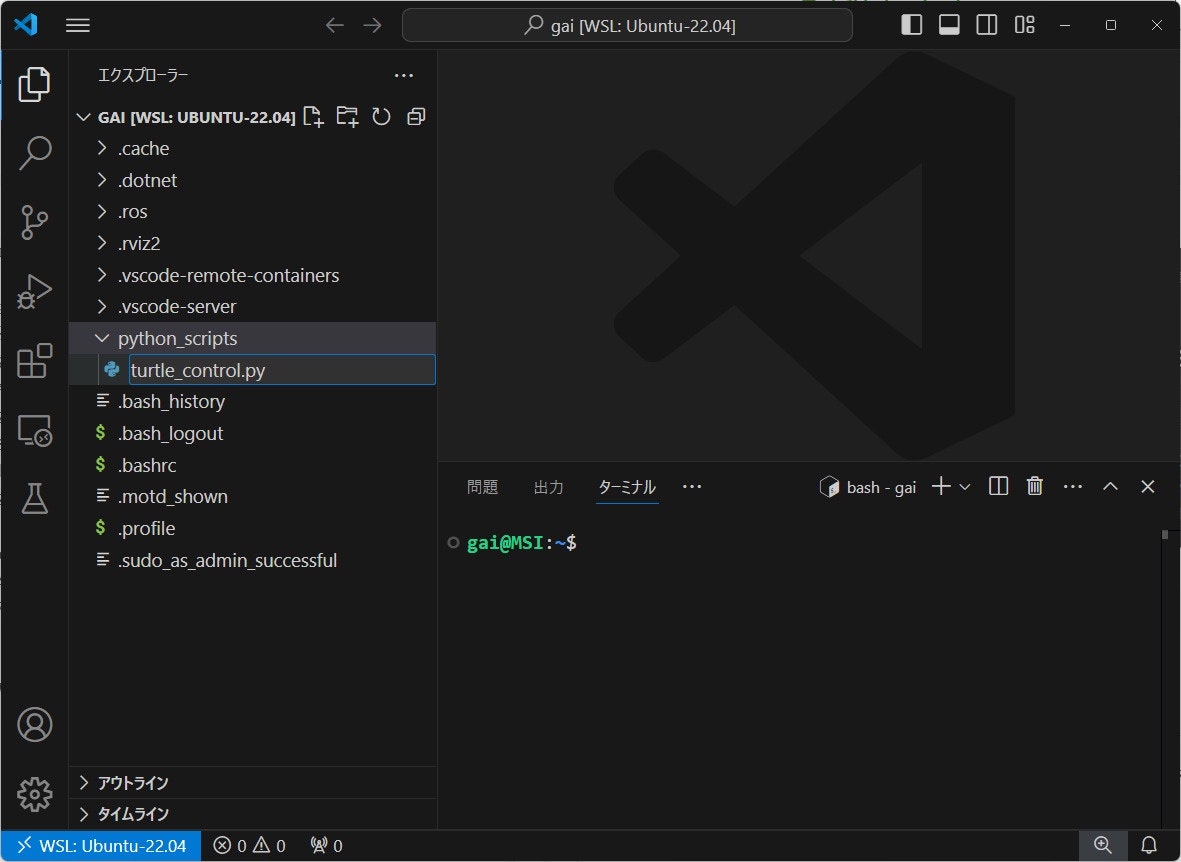Open the Extensions view

(35, 361)
